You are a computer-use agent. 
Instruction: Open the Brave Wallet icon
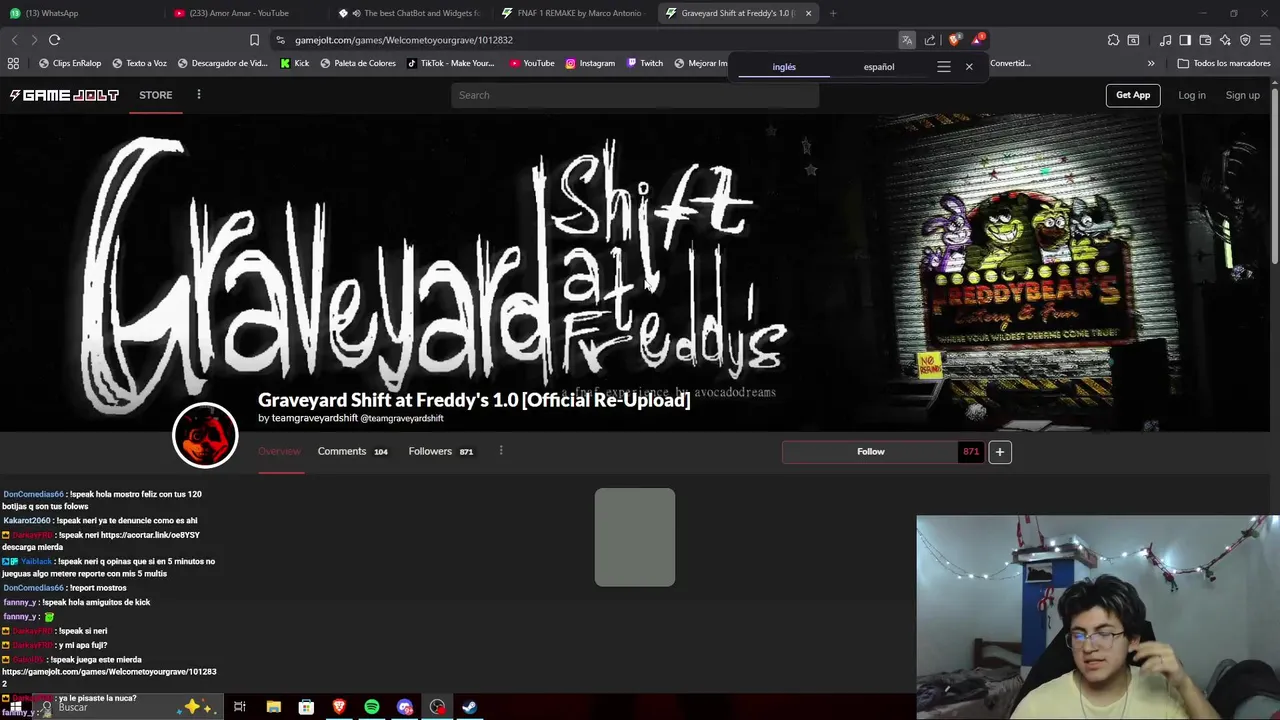(x=1205, y=40)
